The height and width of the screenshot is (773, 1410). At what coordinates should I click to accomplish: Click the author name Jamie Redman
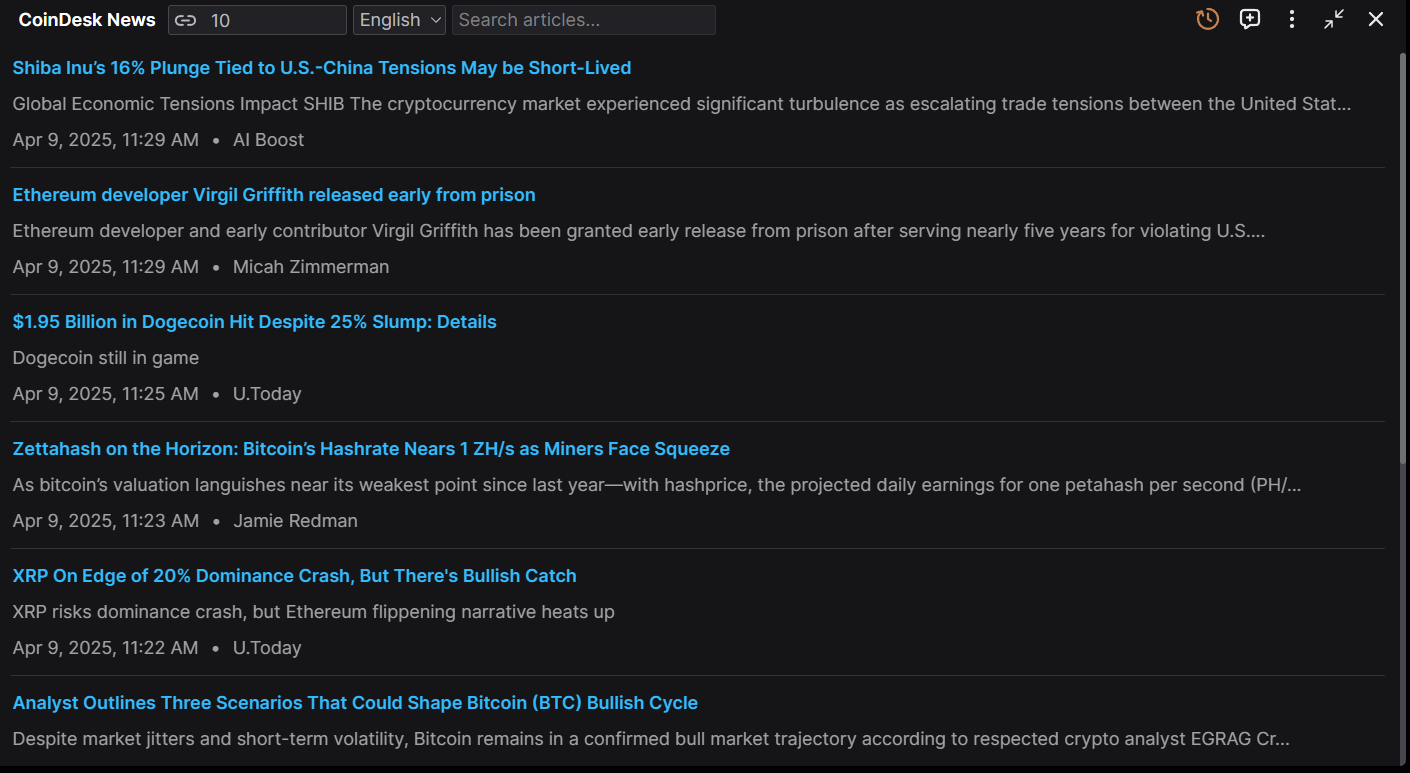pos(295,521)
